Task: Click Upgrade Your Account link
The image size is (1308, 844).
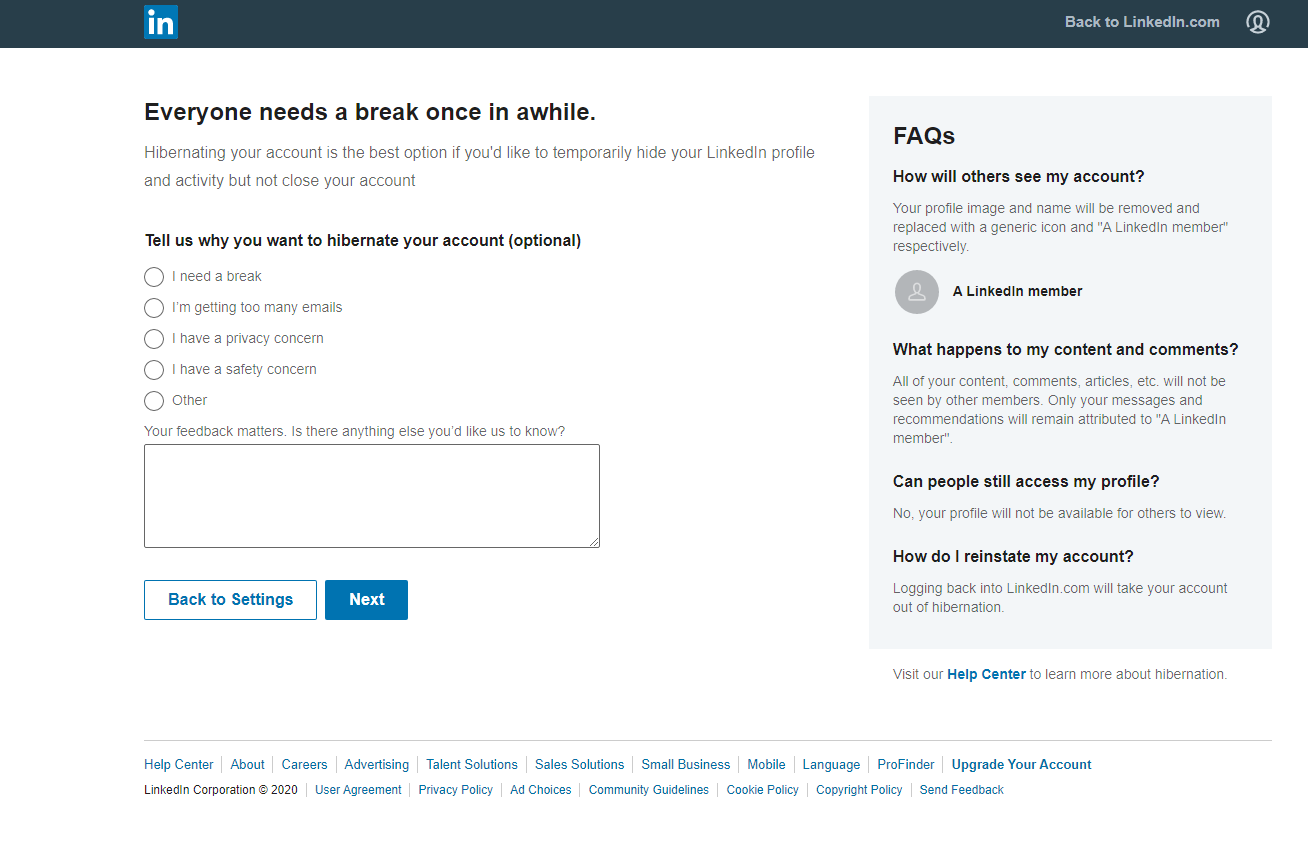Action: click(x=1021, y=764)
